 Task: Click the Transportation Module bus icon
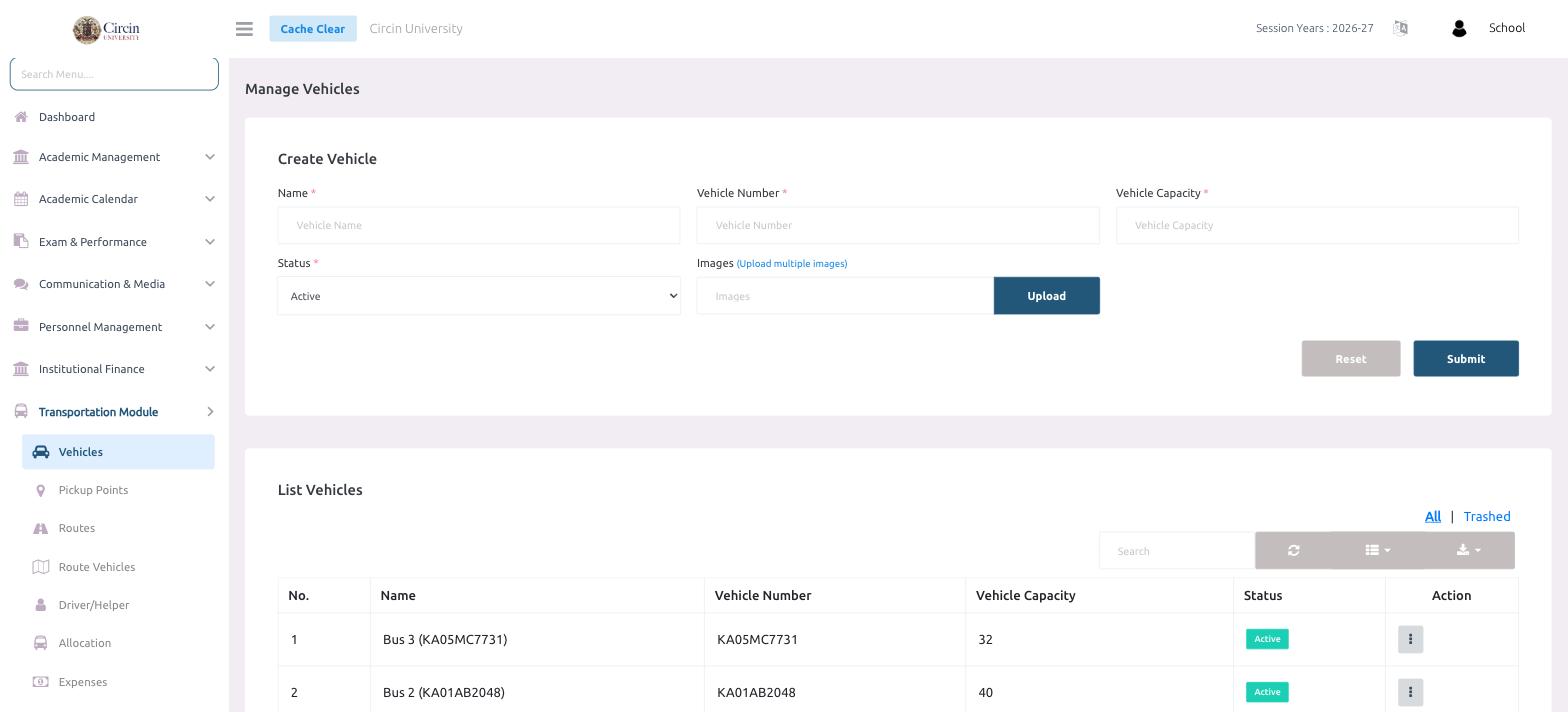[21, 411]
